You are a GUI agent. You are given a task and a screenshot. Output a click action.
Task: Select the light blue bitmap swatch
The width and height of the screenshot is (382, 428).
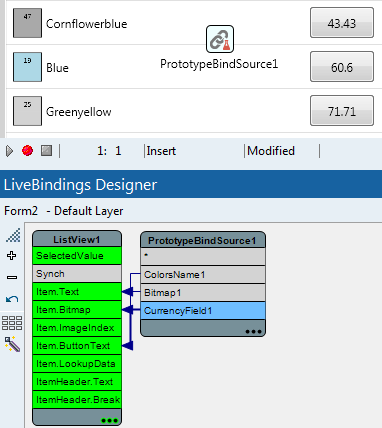pyautogui.click(x=27, y=67)
